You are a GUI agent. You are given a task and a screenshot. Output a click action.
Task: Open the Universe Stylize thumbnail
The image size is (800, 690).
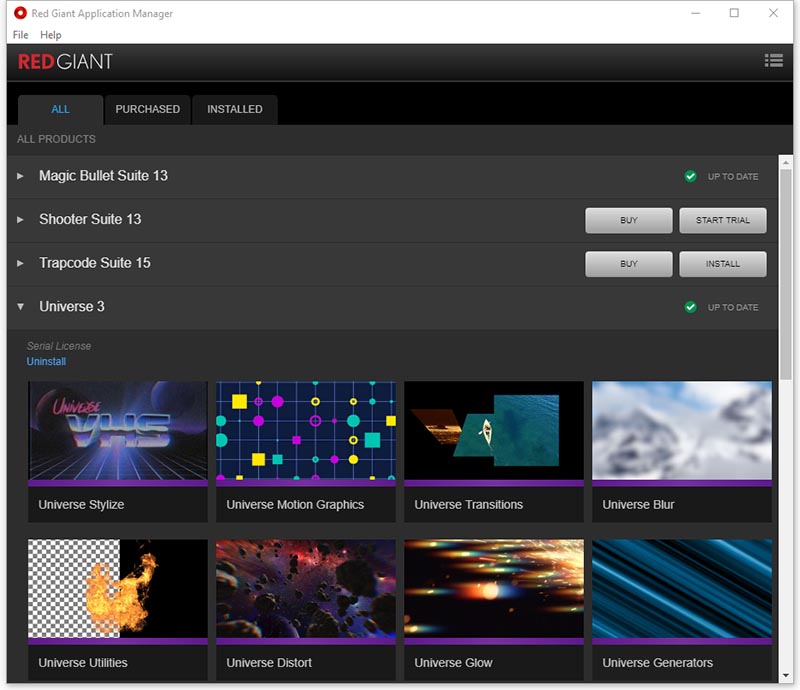click(118, 431)
